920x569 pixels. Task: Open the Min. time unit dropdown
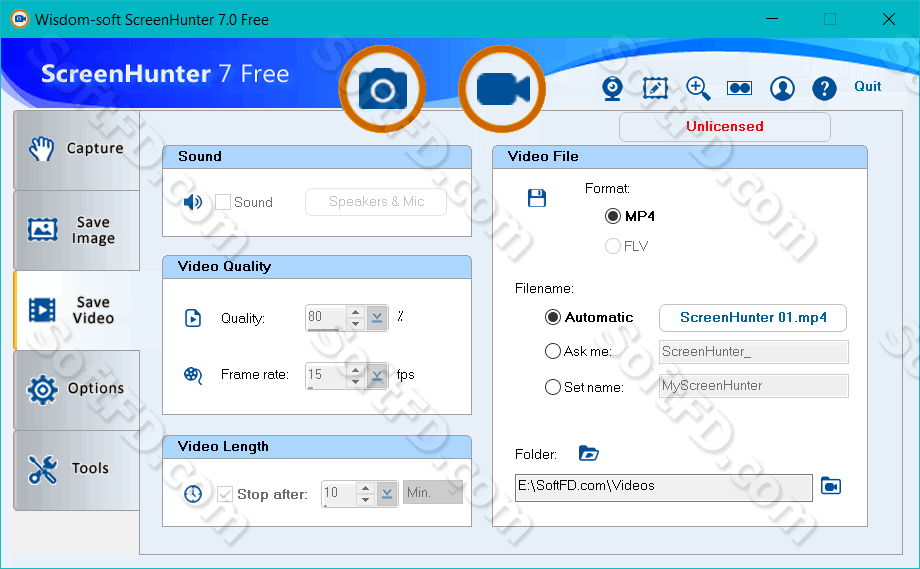click(x=432, y=493)
